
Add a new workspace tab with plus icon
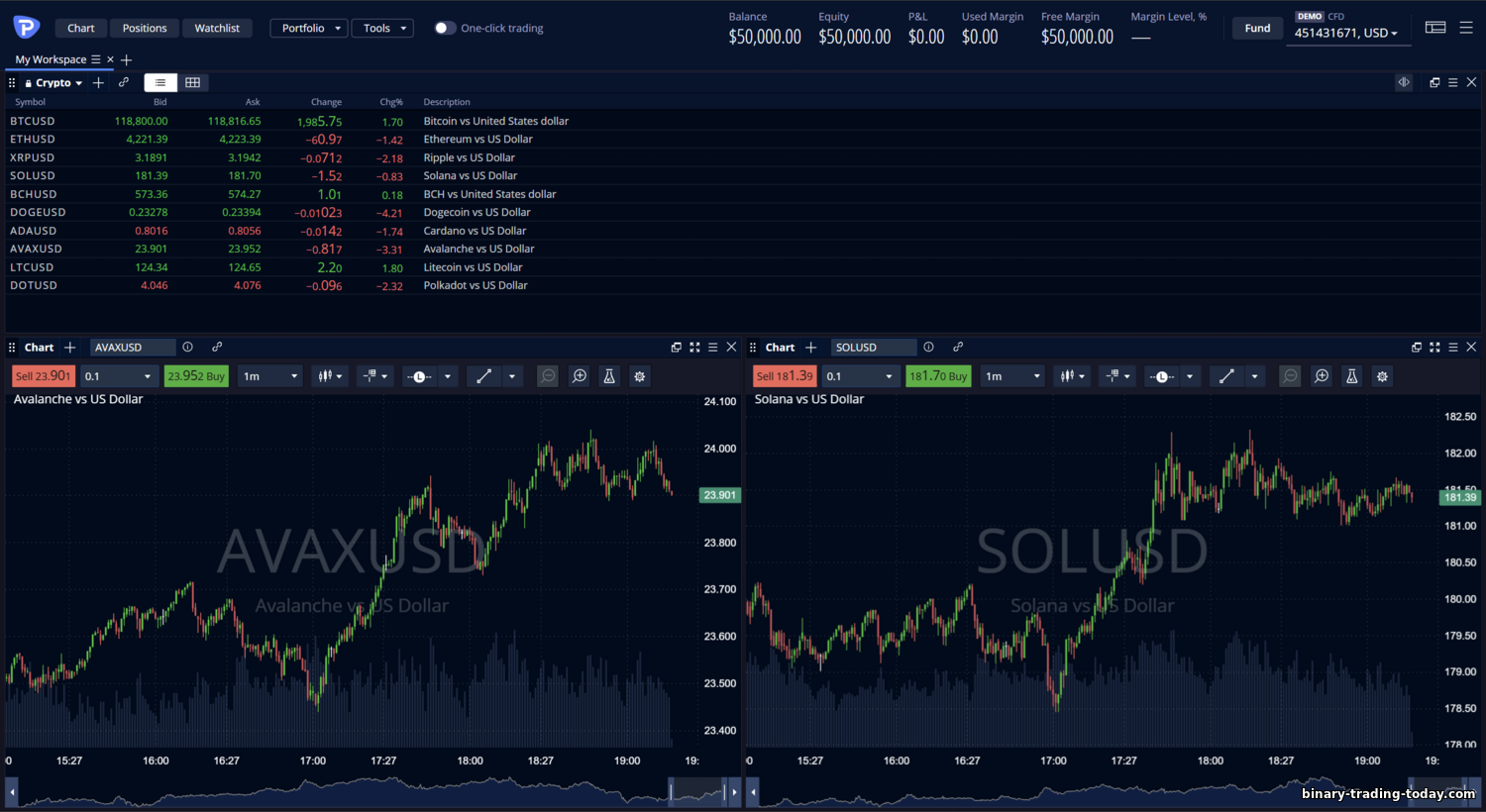[x=127, y=60]
